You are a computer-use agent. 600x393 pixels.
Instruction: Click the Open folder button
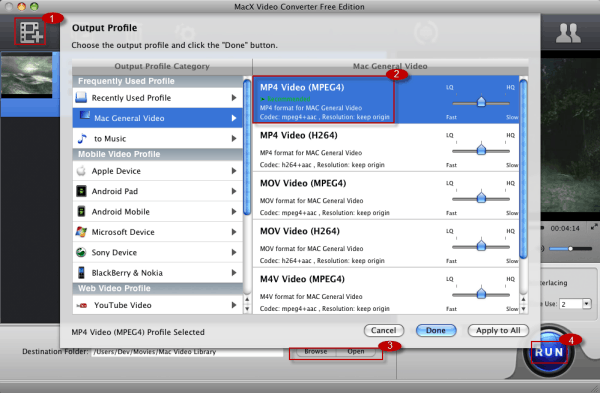click(355, 351)
